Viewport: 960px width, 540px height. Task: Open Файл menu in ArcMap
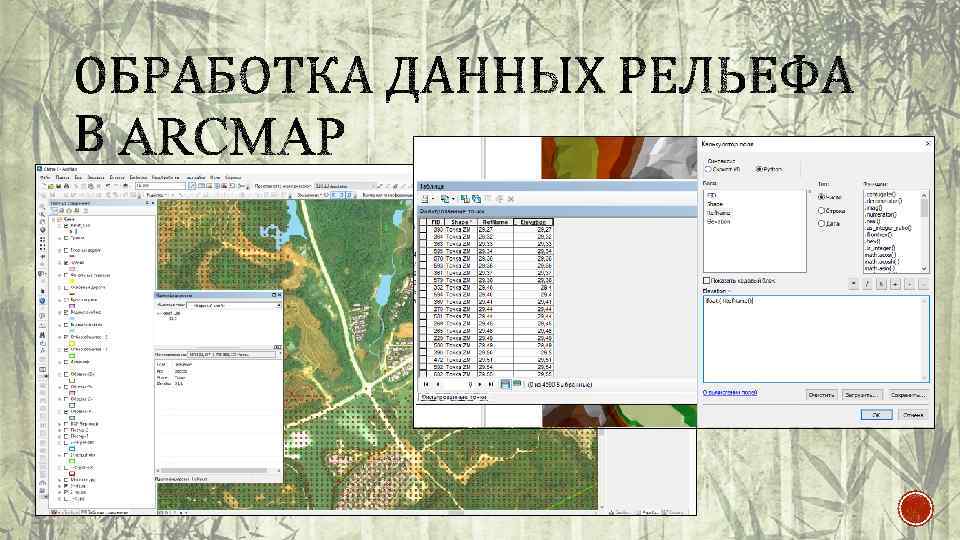(45, 178)
